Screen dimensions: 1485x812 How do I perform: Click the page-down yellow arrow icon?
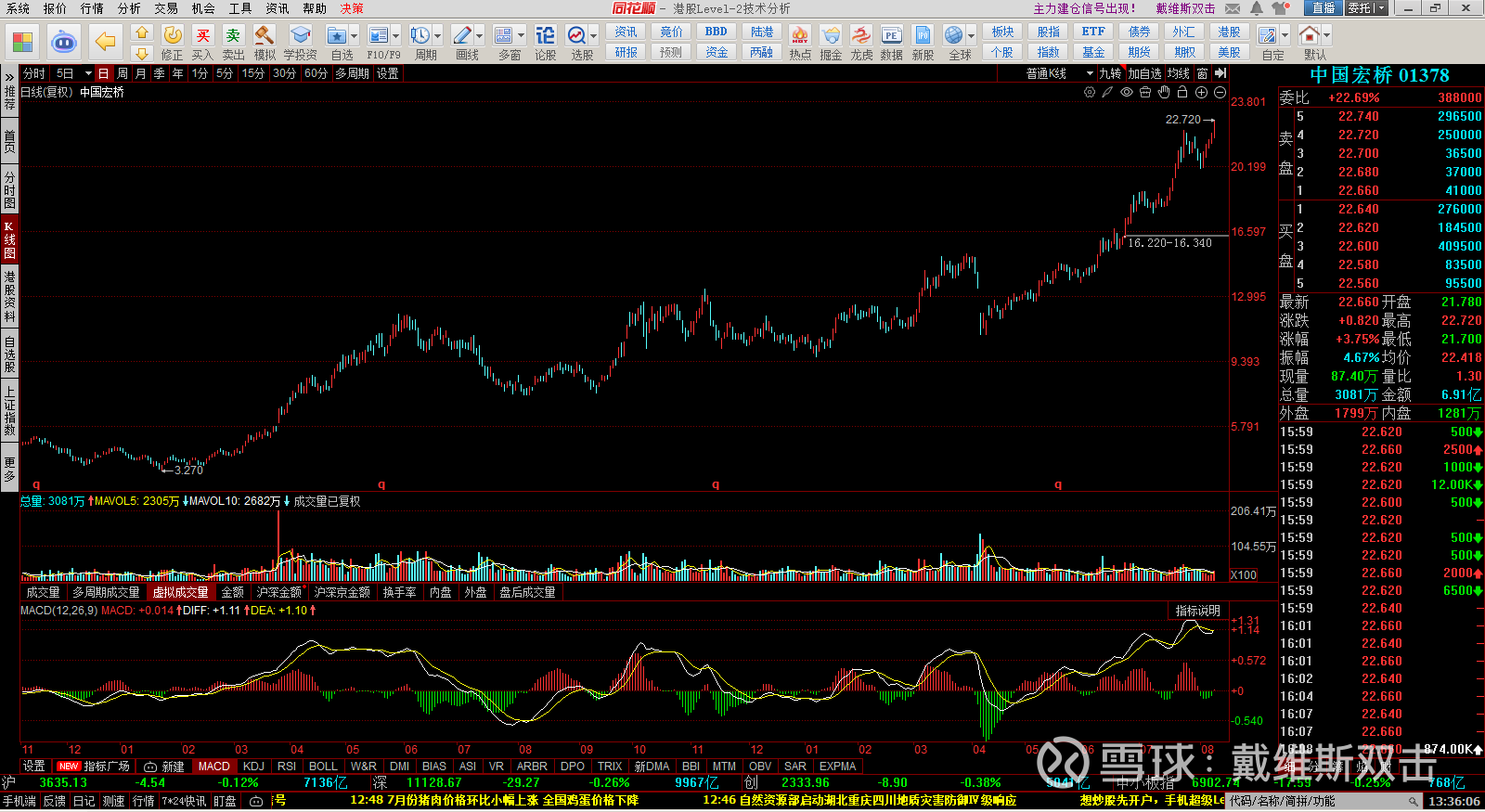(142, 53)
